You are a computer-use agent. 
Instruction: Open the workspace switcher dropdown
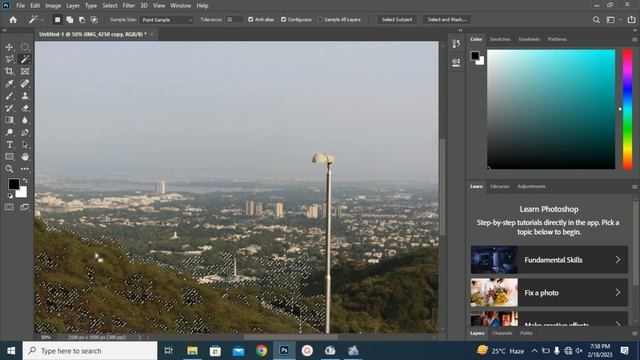point(612,20)
